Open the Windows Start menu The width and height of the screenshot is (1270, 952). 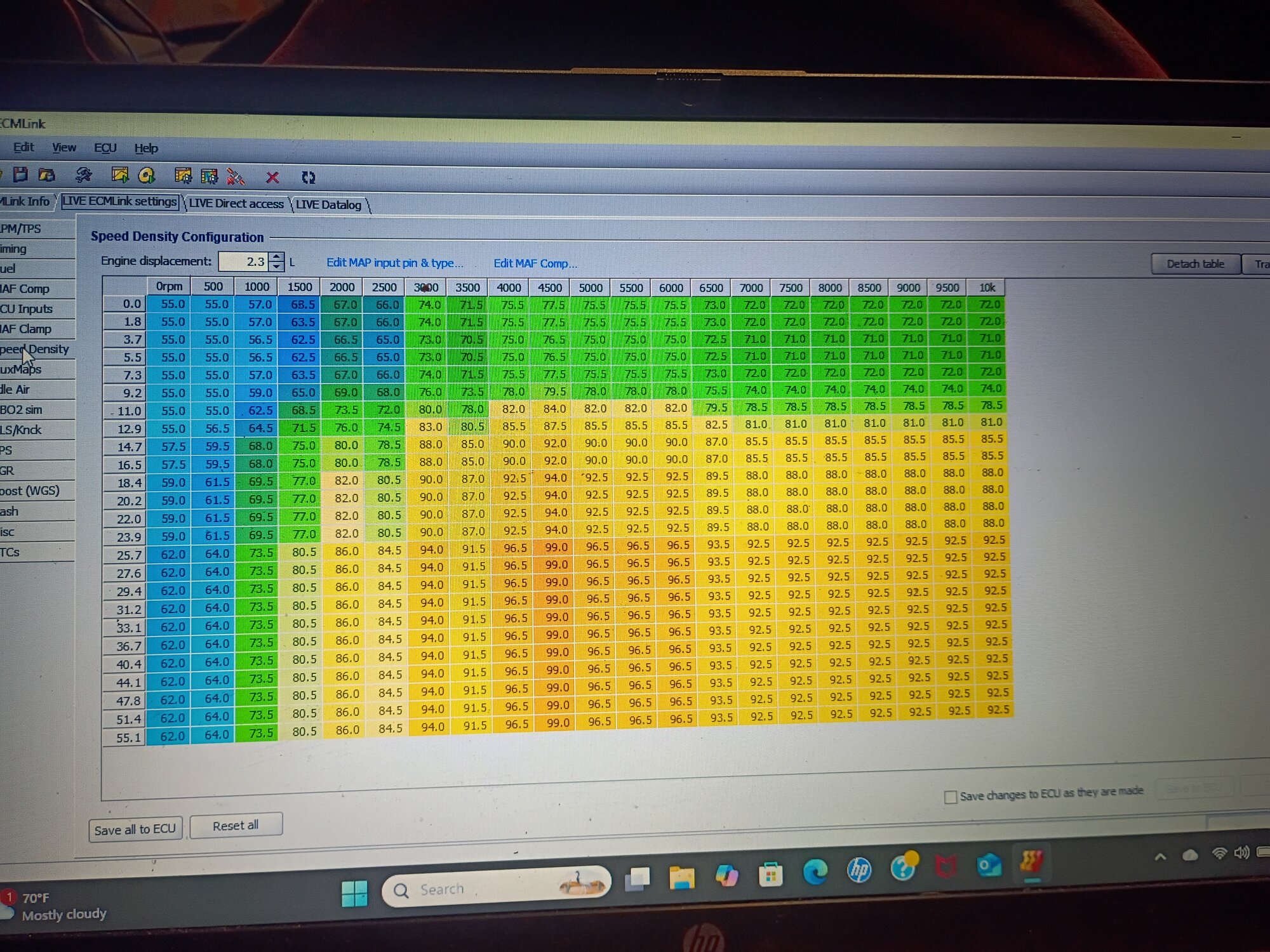click(354, 893)
